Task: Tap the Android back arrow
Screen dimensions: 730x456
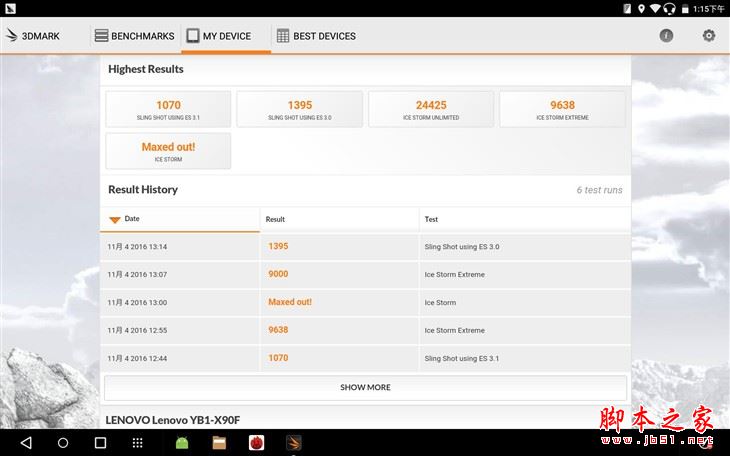Action: point(27,442)
